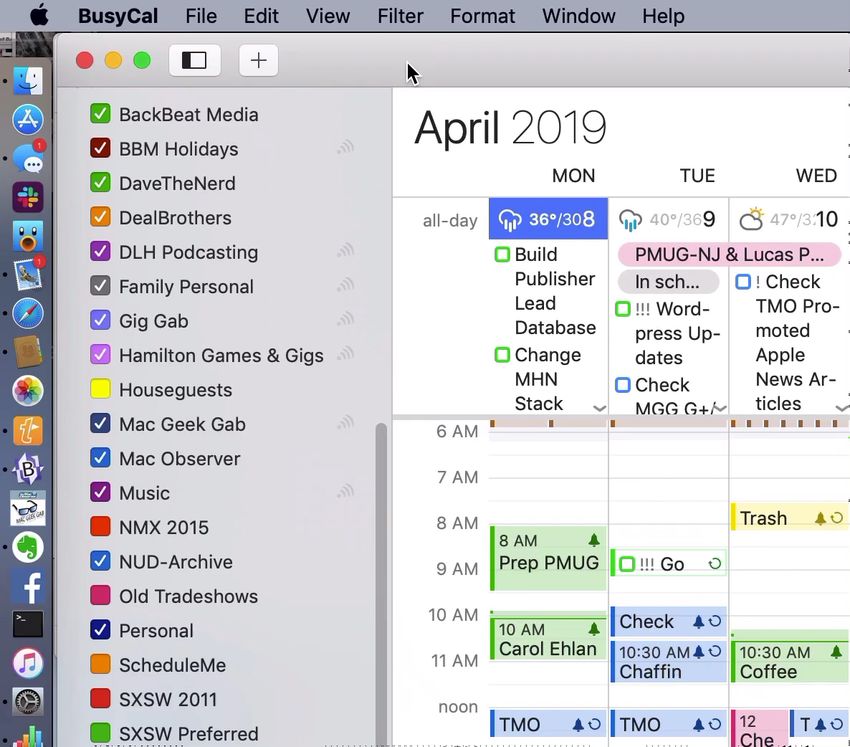Viewport: 850px width, 747px height.
Task: Enable the Houseguests calendar checkbox
Action: [x=100, y=389]
